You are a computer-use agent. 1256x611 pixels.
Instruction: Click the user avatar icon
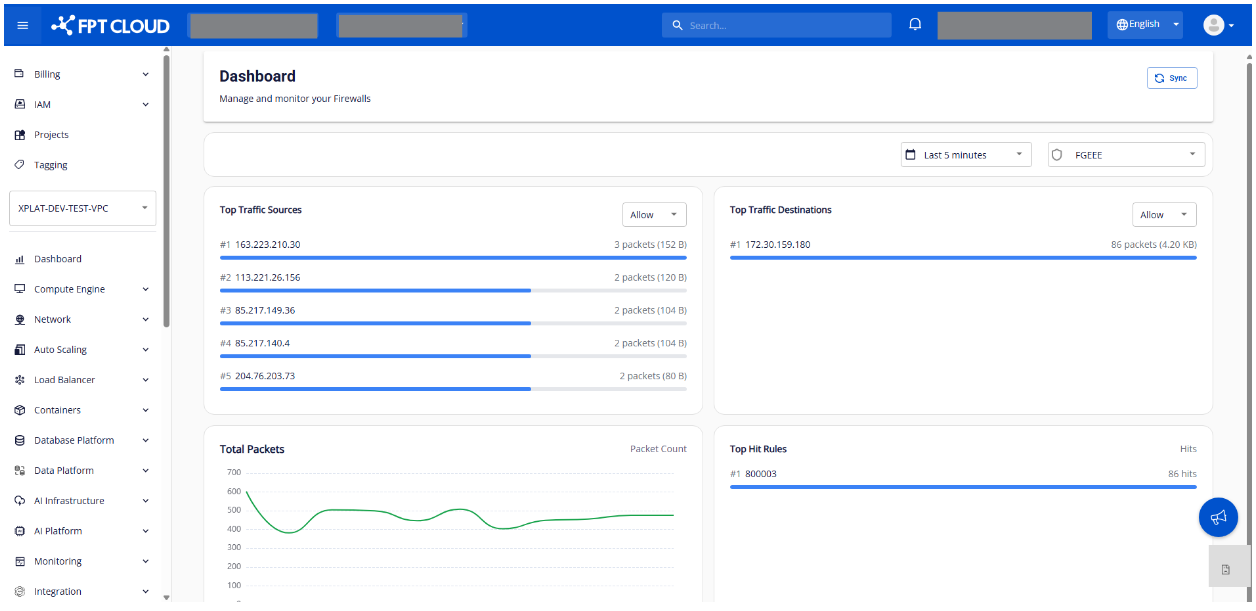(1214, 25)
